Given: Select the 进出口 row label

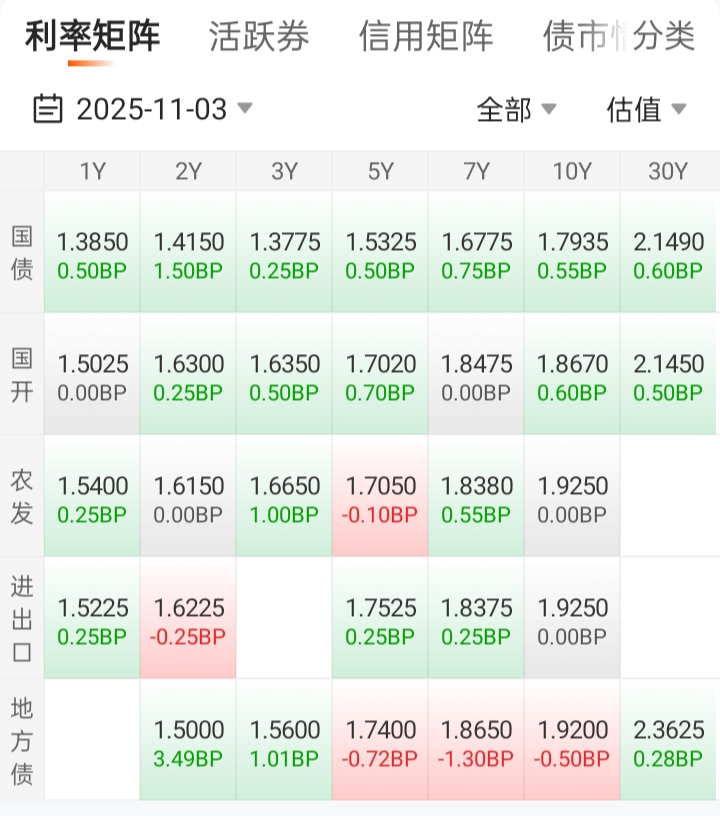Looking at the screenshot, I should tap(22, 618).
